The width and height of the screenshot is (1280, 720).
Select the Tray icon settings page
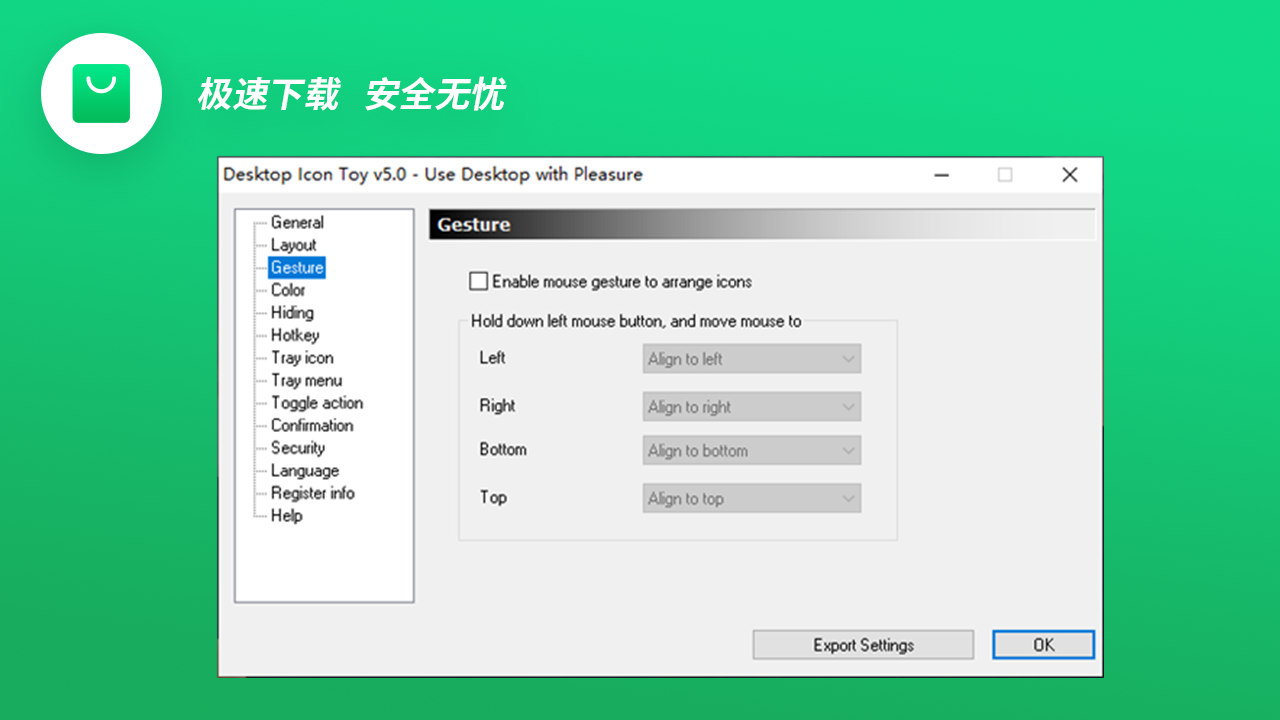(300, 357)
